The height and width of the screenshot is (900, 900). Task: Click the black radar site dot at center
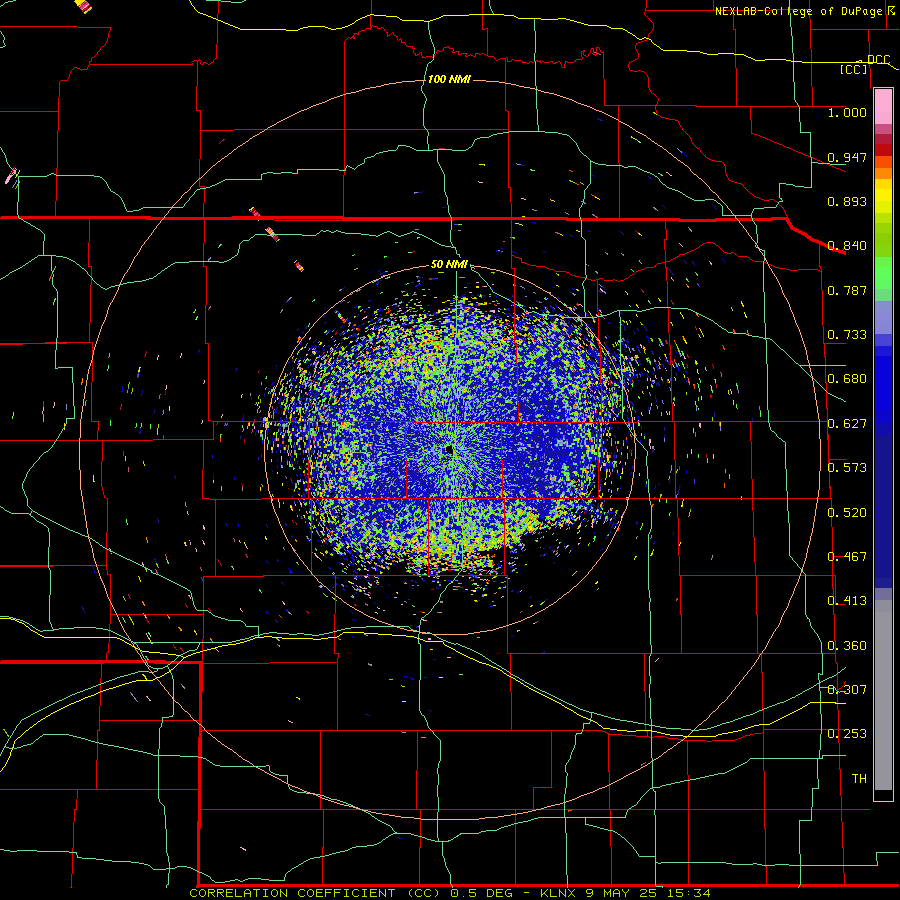point(449,450)
